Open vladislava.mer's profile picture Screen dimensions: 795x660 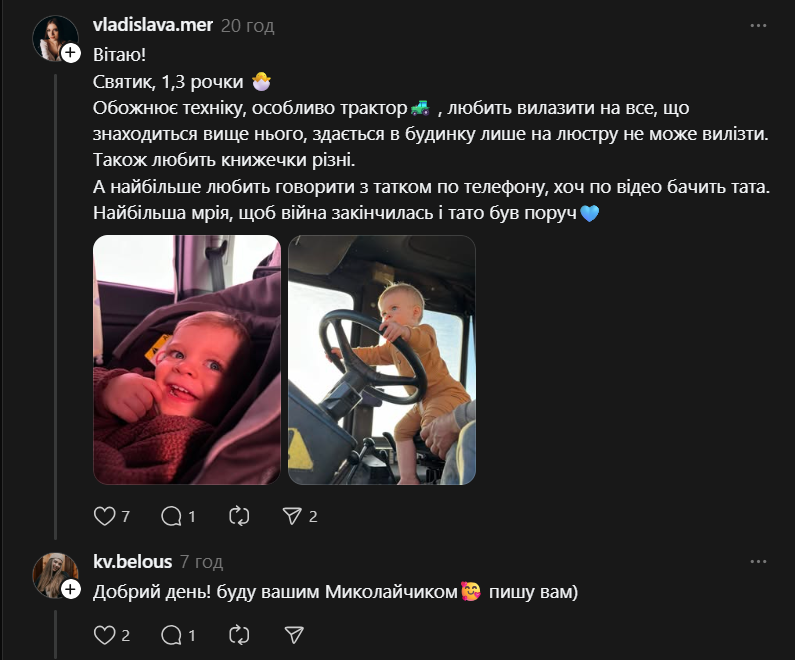click(x=55, y=39)
